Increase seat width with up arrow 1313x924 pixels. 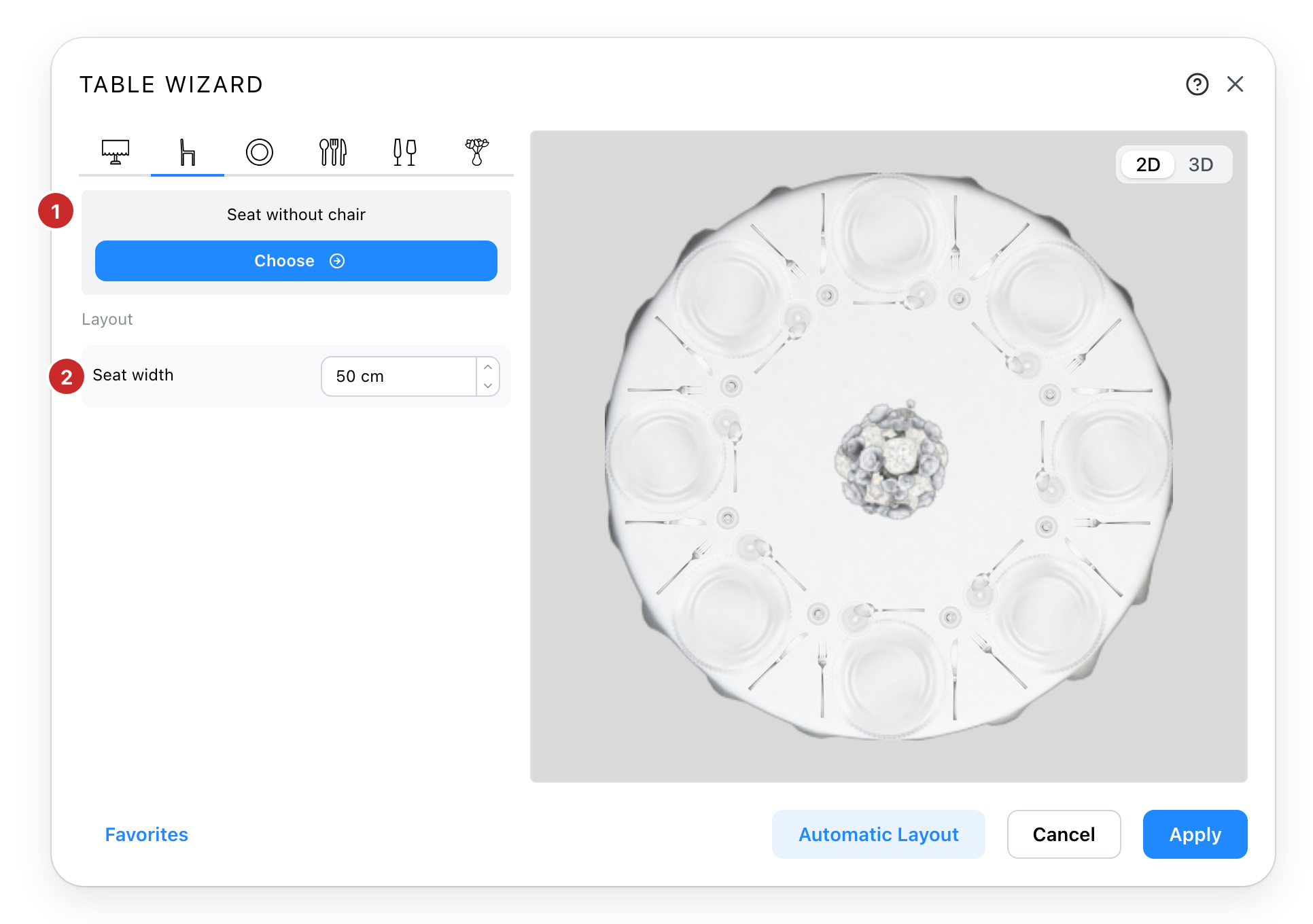tap(488, 367)
